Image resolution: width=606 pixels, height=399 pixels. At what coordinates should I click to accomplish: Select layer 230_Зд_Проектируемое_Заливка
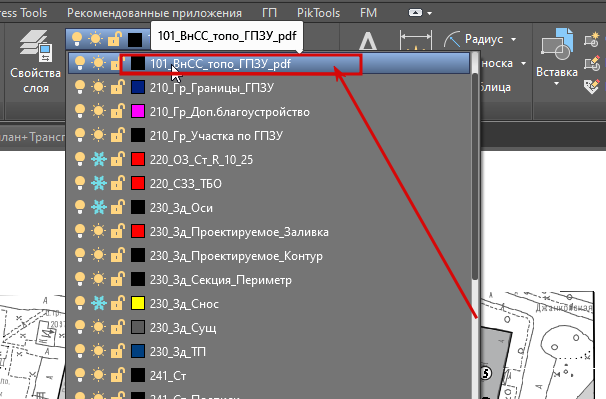[239, 232]
